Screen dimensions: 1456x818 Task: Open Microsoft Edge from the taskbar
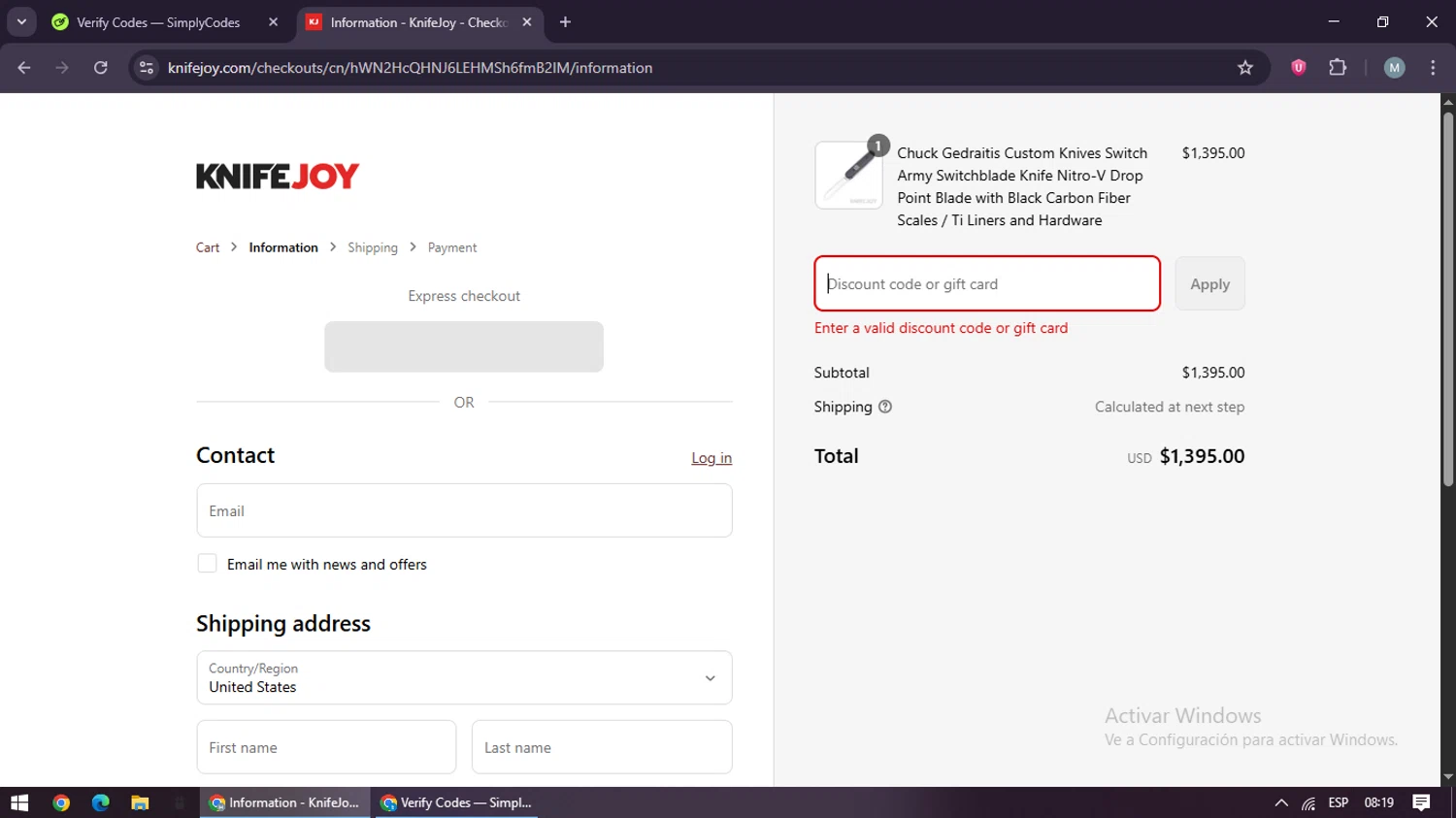point(101,802)
